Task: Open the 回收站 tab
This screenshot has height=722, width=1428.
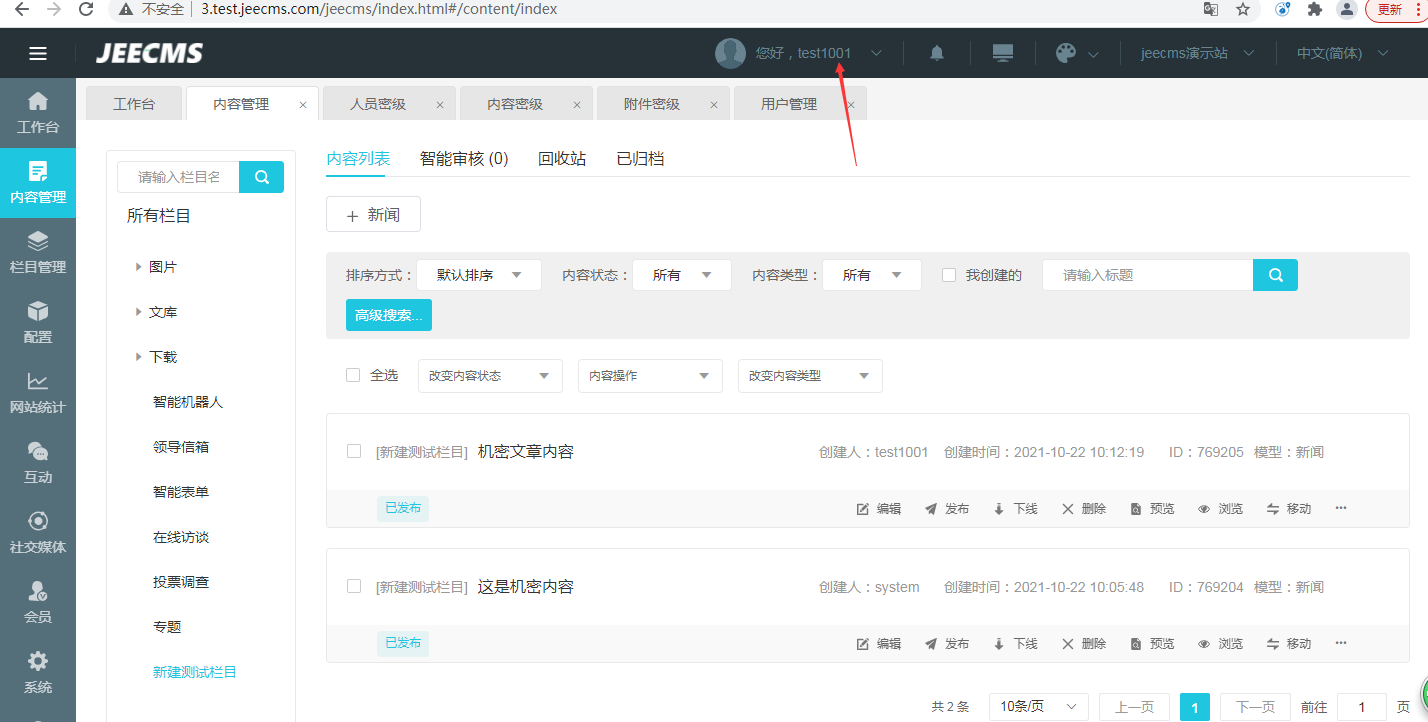Action: 562,158
